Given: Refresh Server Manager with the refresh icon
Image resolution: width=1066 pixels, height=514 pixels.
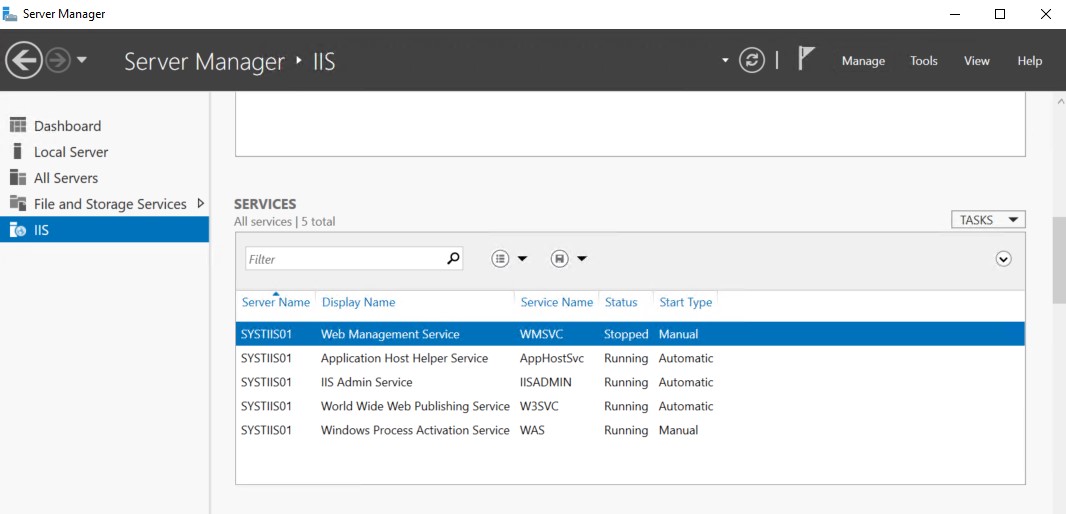Looking at the screenshot, I should click(x=752, y=61).
